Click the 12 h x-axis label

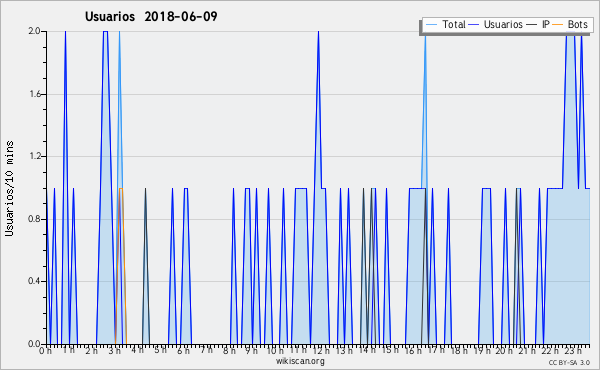[321, 350]
